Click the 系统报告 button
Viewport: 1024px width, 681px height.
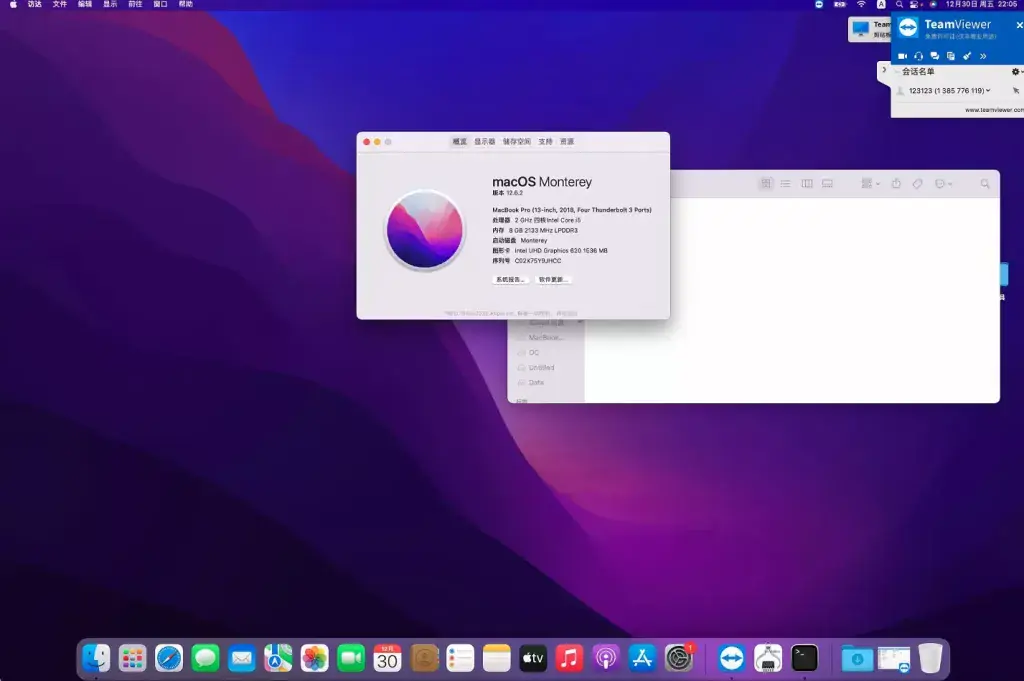(510, 279)
